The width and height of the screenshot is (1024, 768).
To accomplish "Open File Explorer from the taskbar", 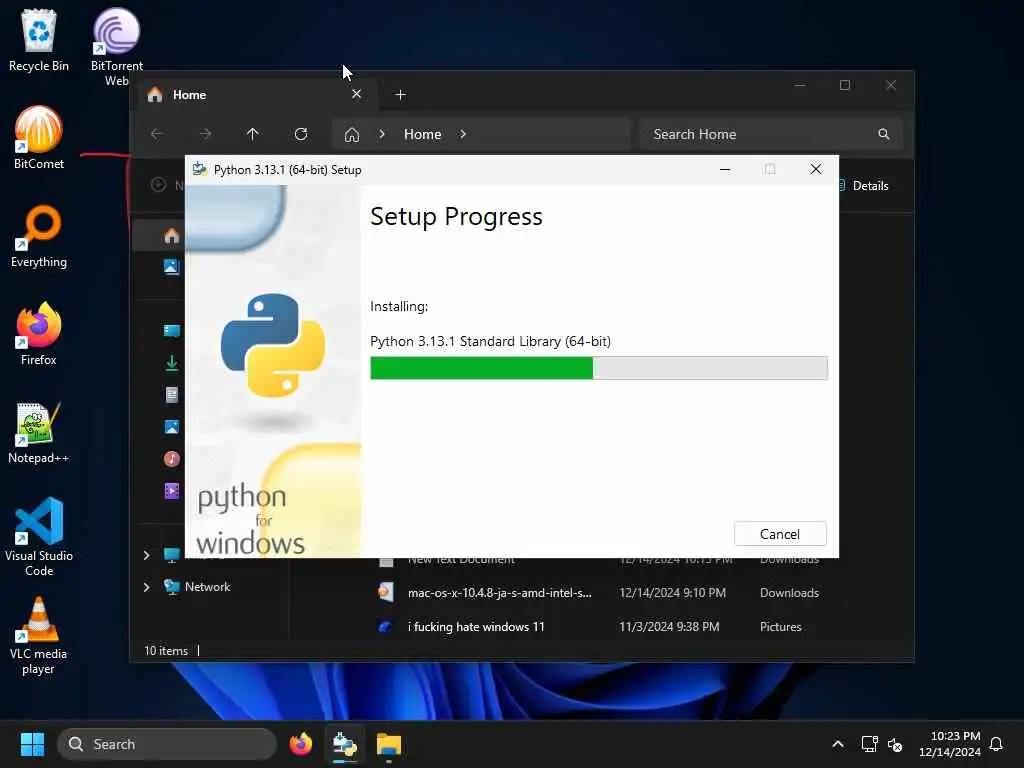I will click(389, 744).
